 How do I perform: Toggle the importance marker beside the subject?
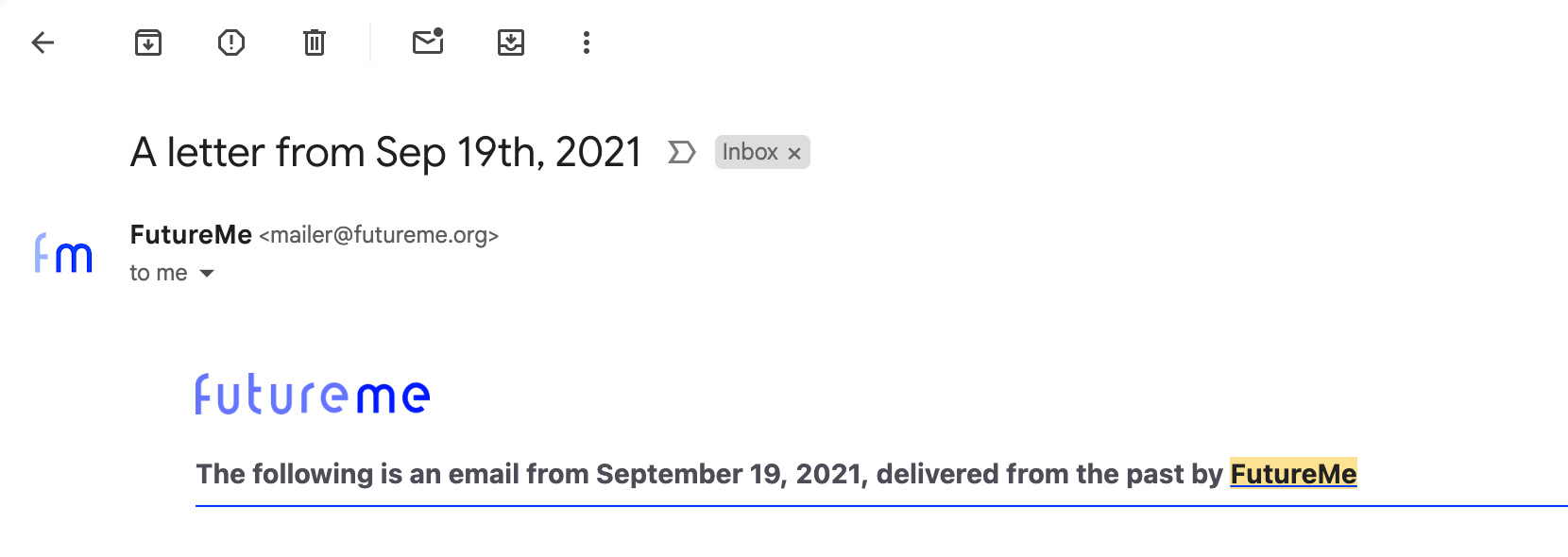point(681,152)
